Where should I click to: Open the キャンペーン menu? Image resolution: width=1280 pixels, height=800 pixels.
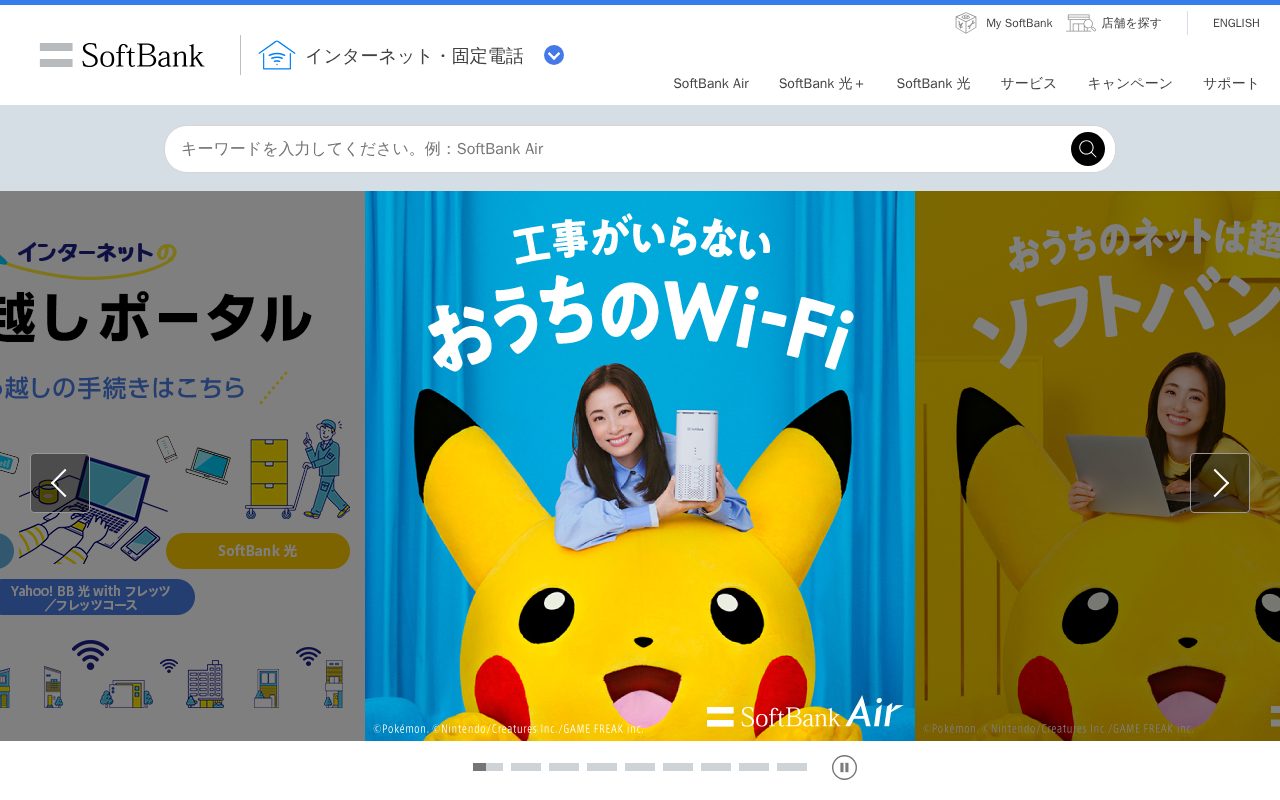[x=1130, y=83]
